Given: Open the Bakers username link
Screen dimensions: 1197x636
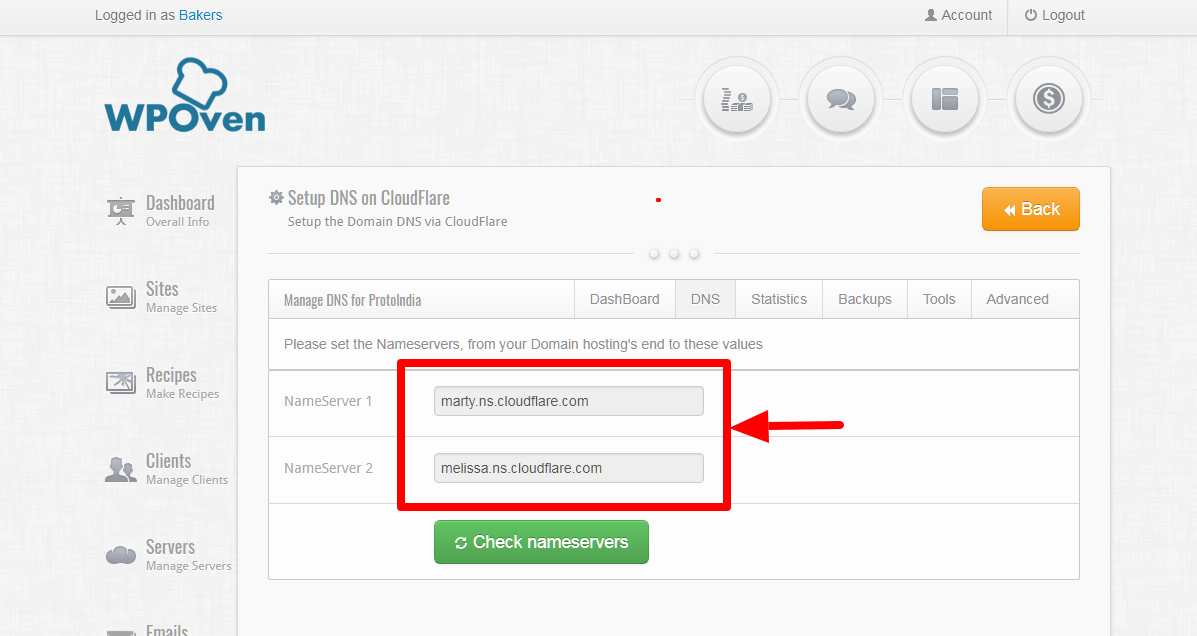Looking at the screenshot, I should [x=201, y=15].
